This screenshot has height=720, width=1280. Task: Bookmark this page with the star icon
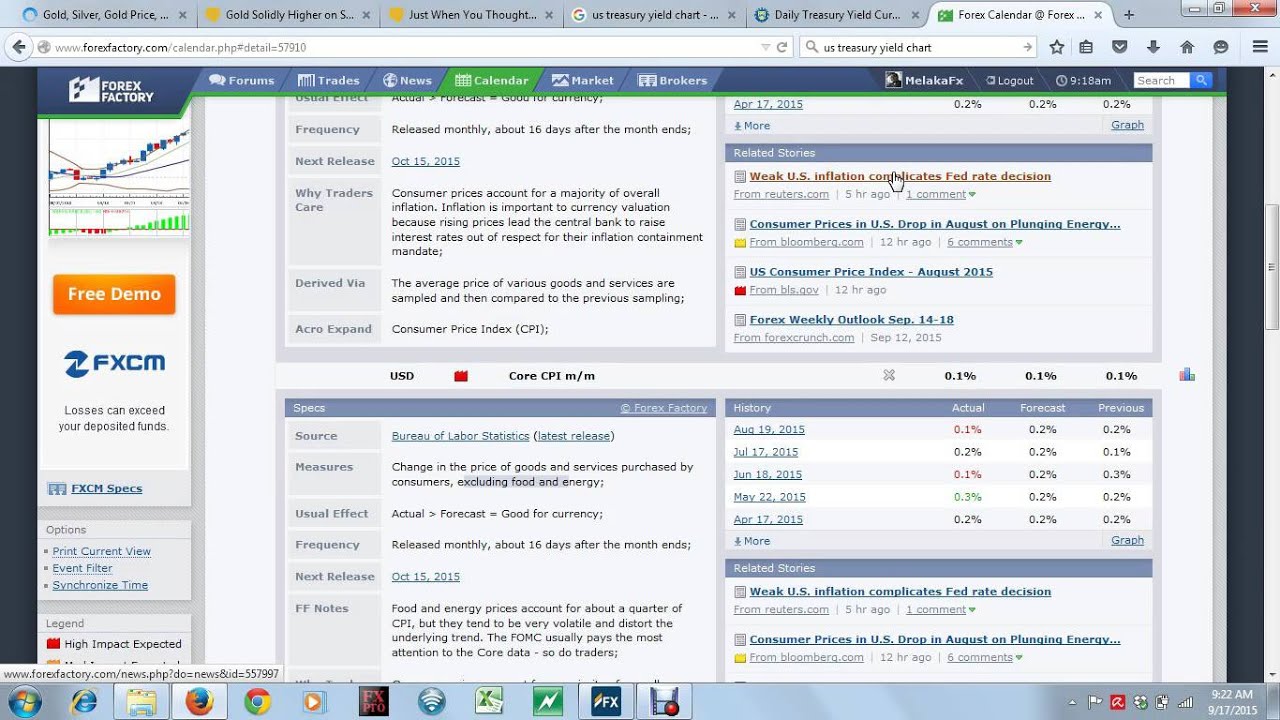(1057, 47)
